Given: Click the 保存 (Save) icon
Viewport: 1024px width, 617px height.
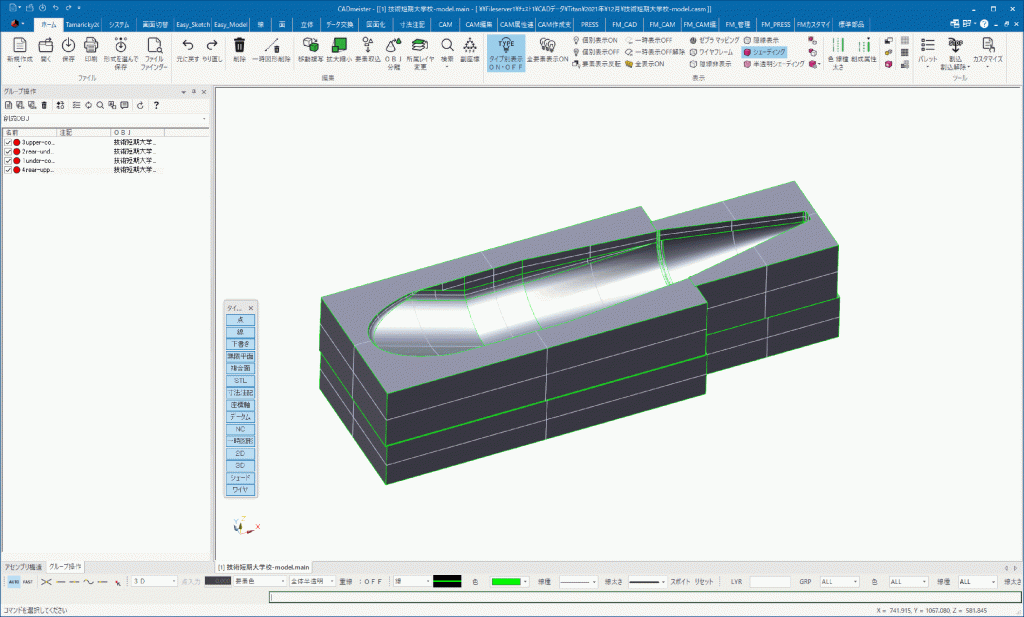Looking at the screenshot, I should [x=68, y=48].
